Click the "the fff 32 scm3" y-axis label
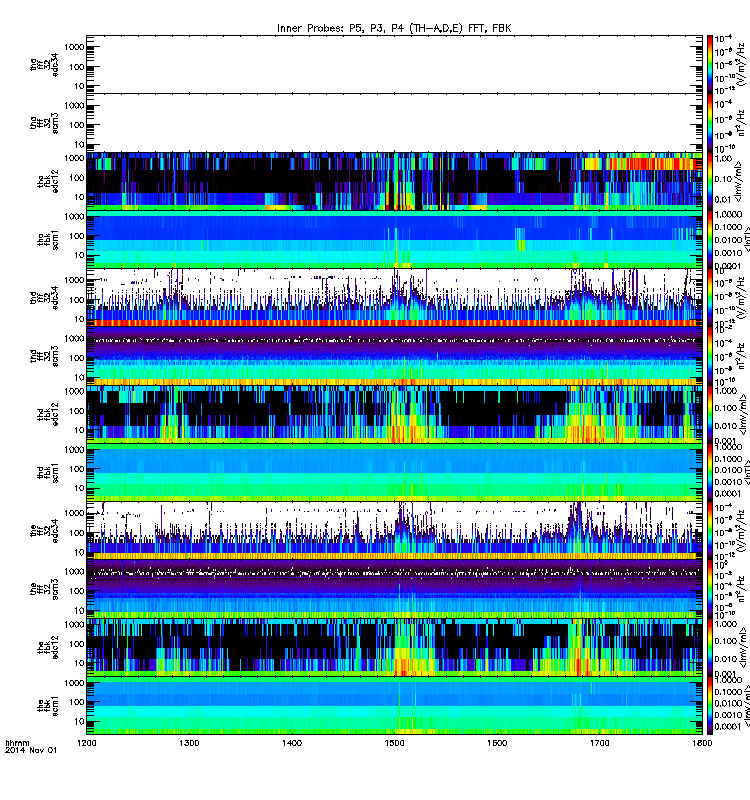The width and height of the screenshot is (750, 800). [44, 588]
